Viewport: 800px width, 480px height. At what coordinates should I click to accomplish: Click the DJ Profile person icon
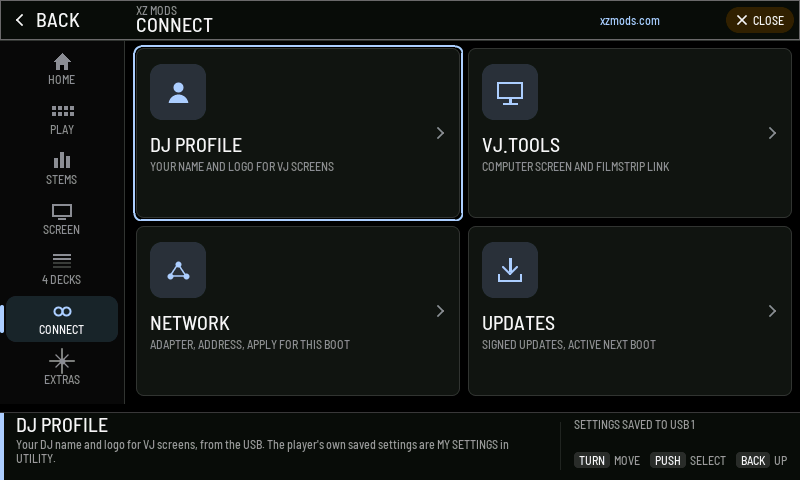point(178,92)
